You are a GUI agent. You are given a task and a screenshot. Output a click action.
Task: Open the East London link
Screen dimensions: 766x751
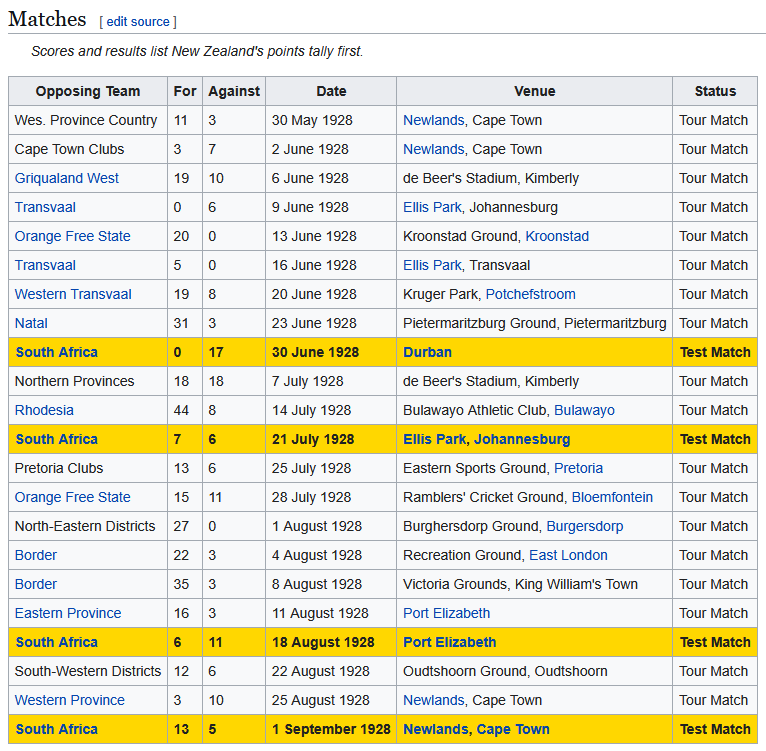568,555
